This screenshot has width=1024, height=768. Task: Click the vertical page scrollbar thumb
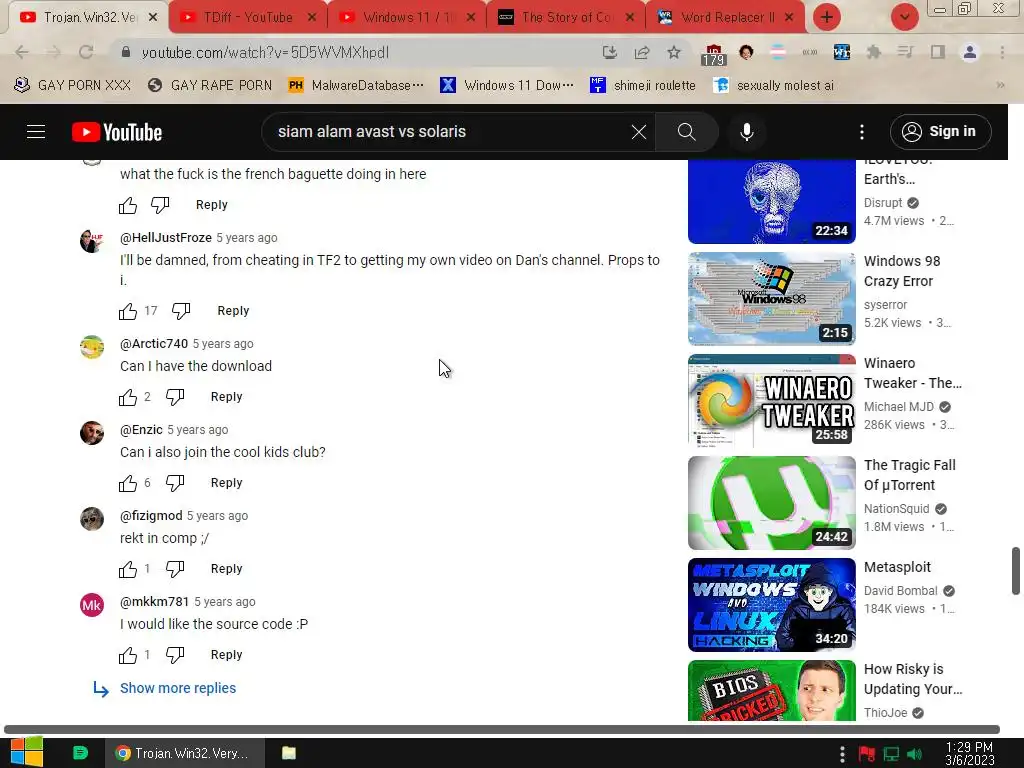[x=1016, y=571]
